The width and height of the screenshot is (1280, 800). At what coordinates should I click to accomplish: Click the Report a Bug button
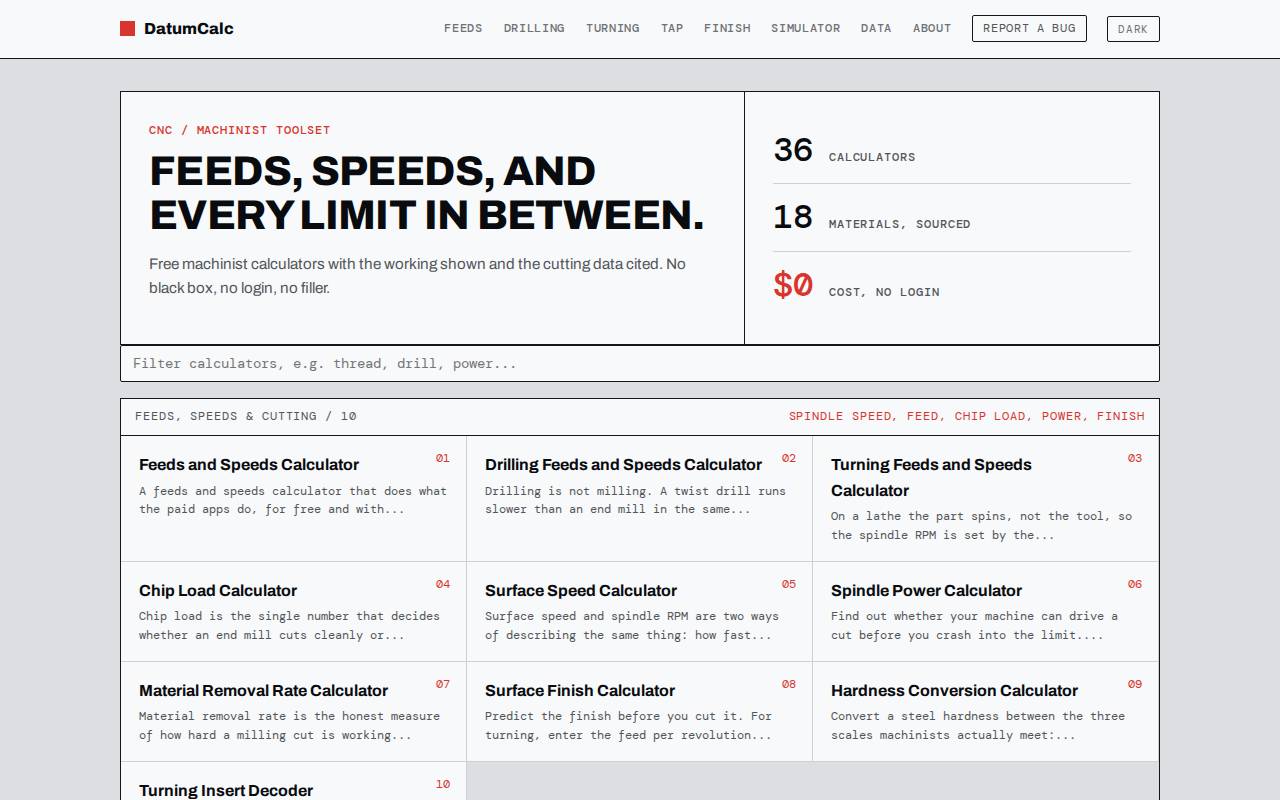click(1029, 28)
